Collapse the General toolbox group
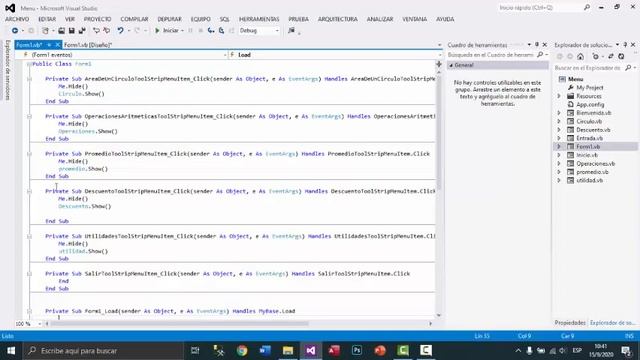The width and height of the screenshot is (640, 360). click(x=451, y=65)
